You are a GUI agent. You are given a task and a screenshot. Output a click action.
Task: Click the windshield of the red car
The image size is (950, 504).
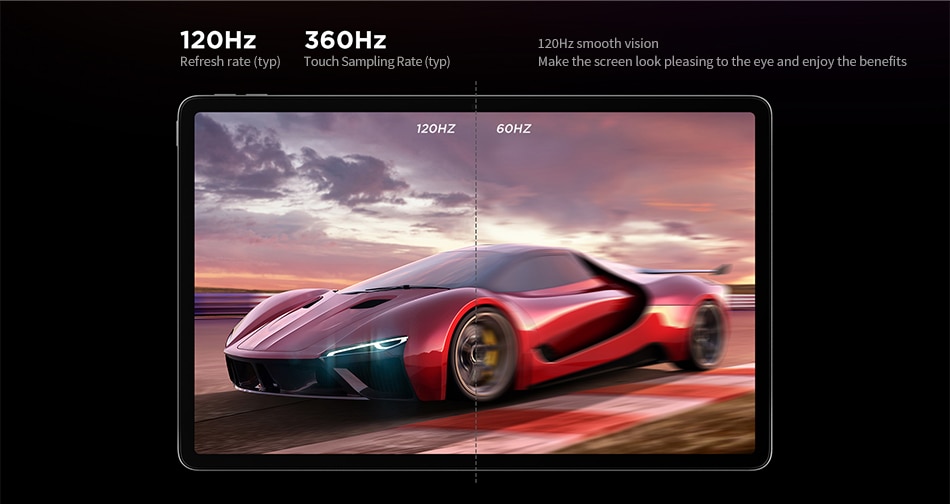[x=424, y=270]
